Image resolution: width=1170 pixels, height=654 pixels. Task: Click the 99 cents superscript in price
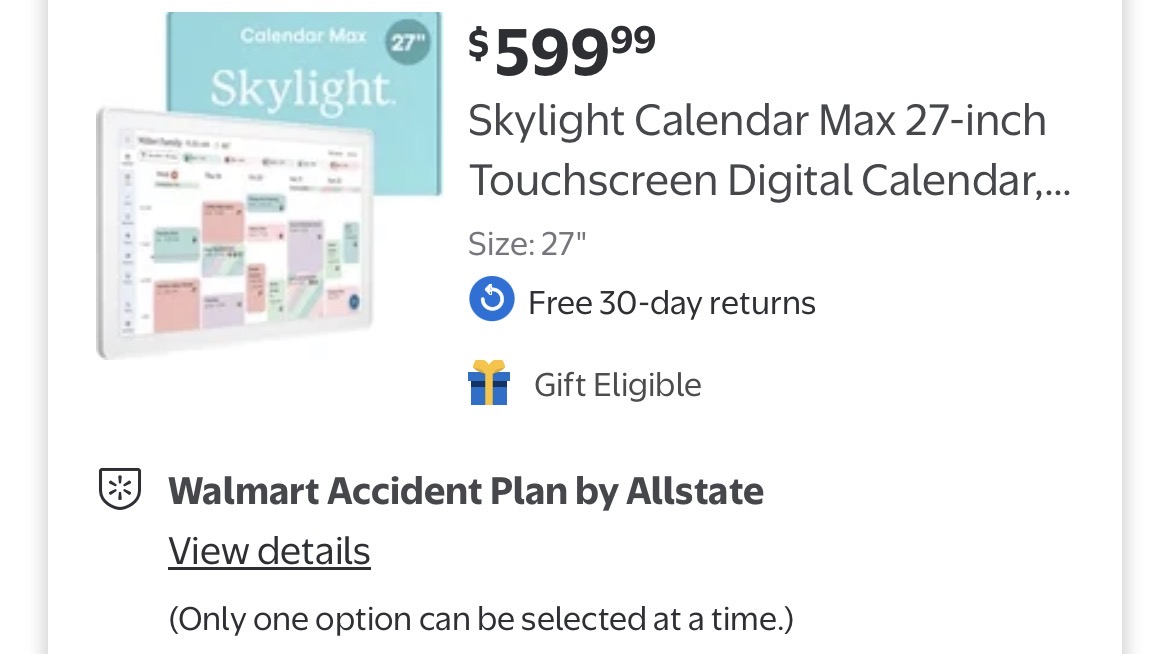coord(632,39)
